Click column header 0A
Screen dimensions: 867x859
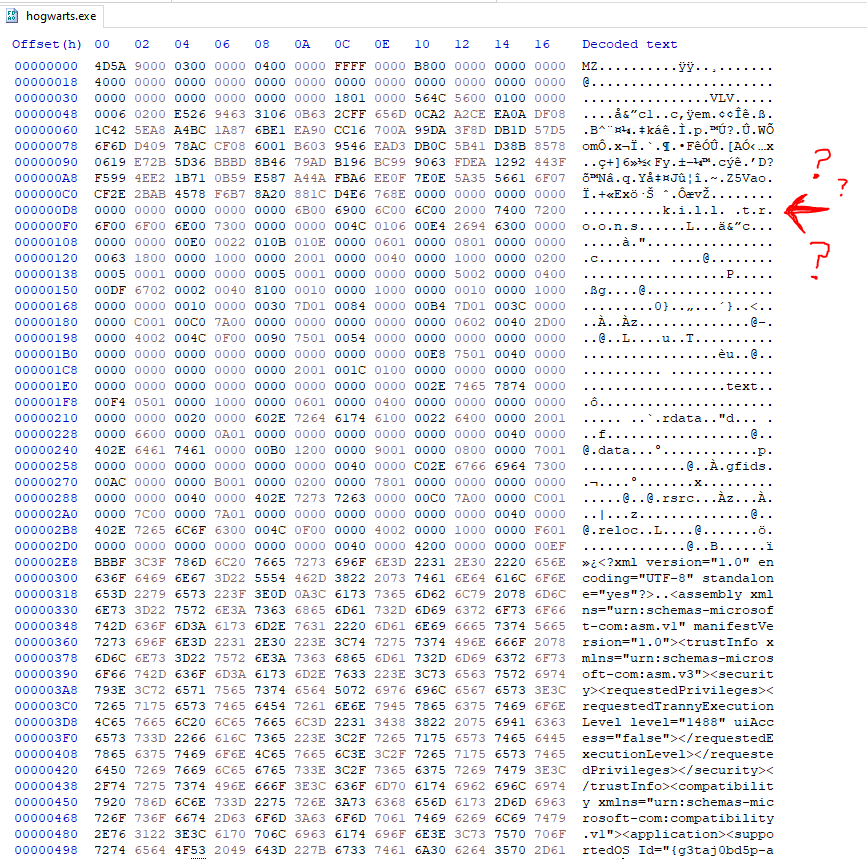click(x=302, y=44)
